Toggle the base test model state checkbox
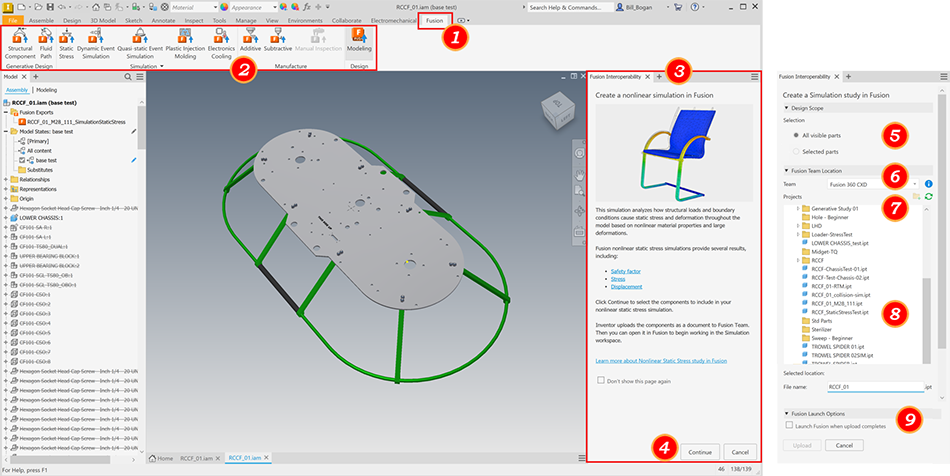The image size is (950, 476). pos(22,160)
